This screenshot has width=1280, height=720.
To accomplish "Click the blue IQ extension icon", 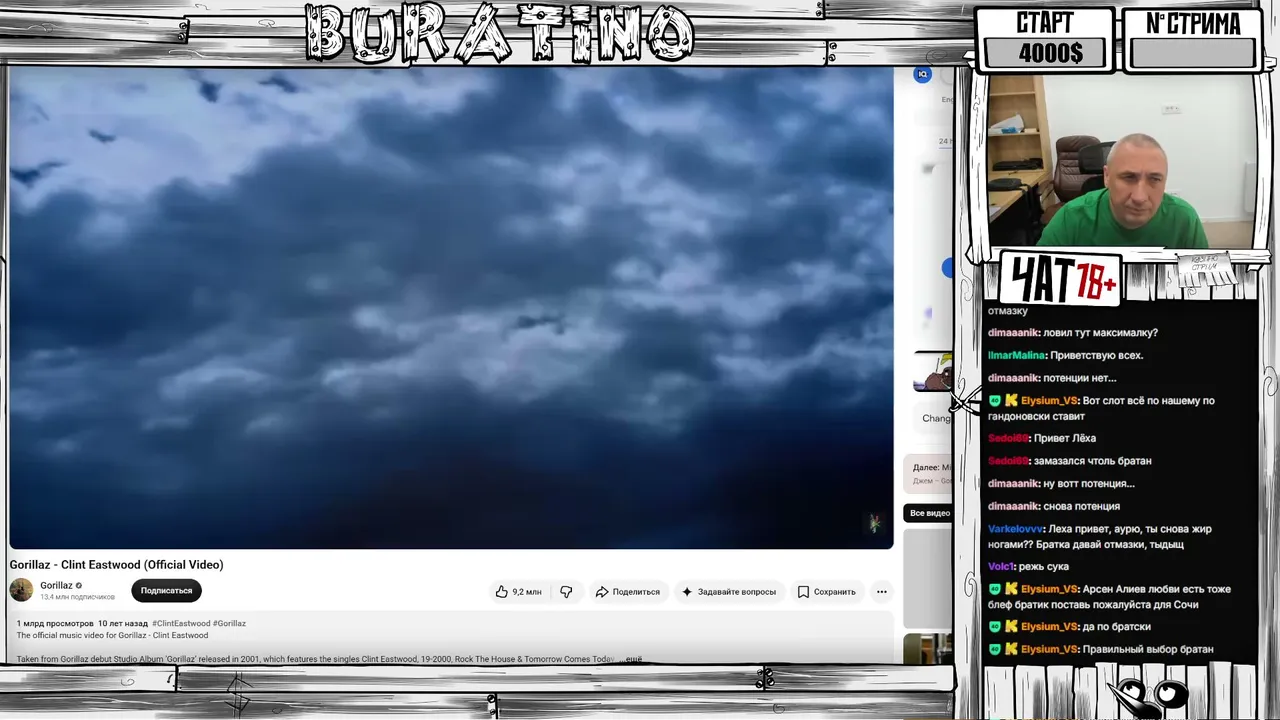I will [x=922, y=74].
